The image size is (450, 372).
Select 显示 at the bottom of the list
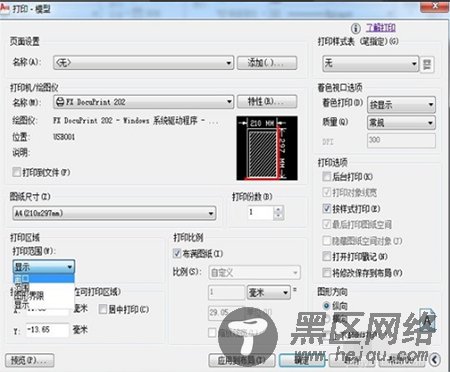click(44, 304)
